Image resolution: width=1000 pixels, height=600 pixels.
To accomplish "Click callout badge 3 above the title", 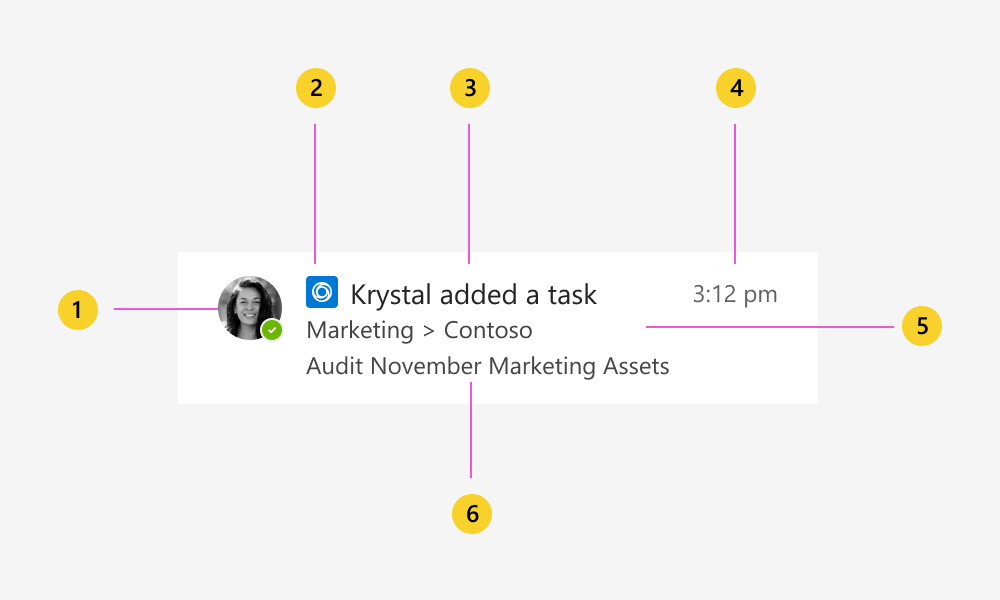I will point(470,88).
